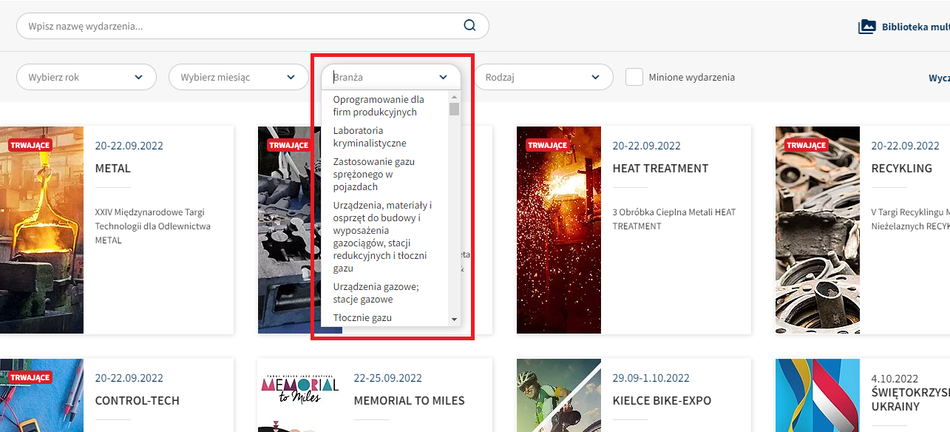Click the TRWAJĄCE badge on METAL card
This screenshot has width=950, height=432.
click(x=29, y=144)
